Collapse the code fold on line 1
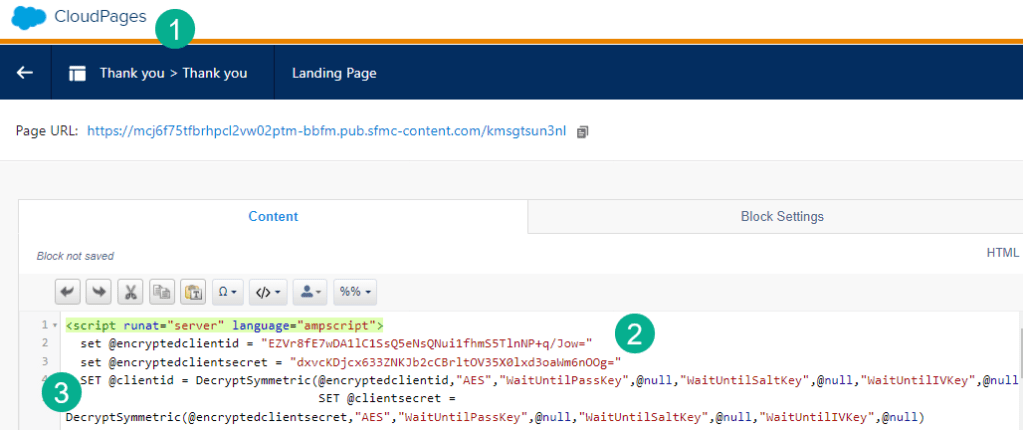Image resolution: width=1023 pixels, height=430 pixels. (54, 326)
